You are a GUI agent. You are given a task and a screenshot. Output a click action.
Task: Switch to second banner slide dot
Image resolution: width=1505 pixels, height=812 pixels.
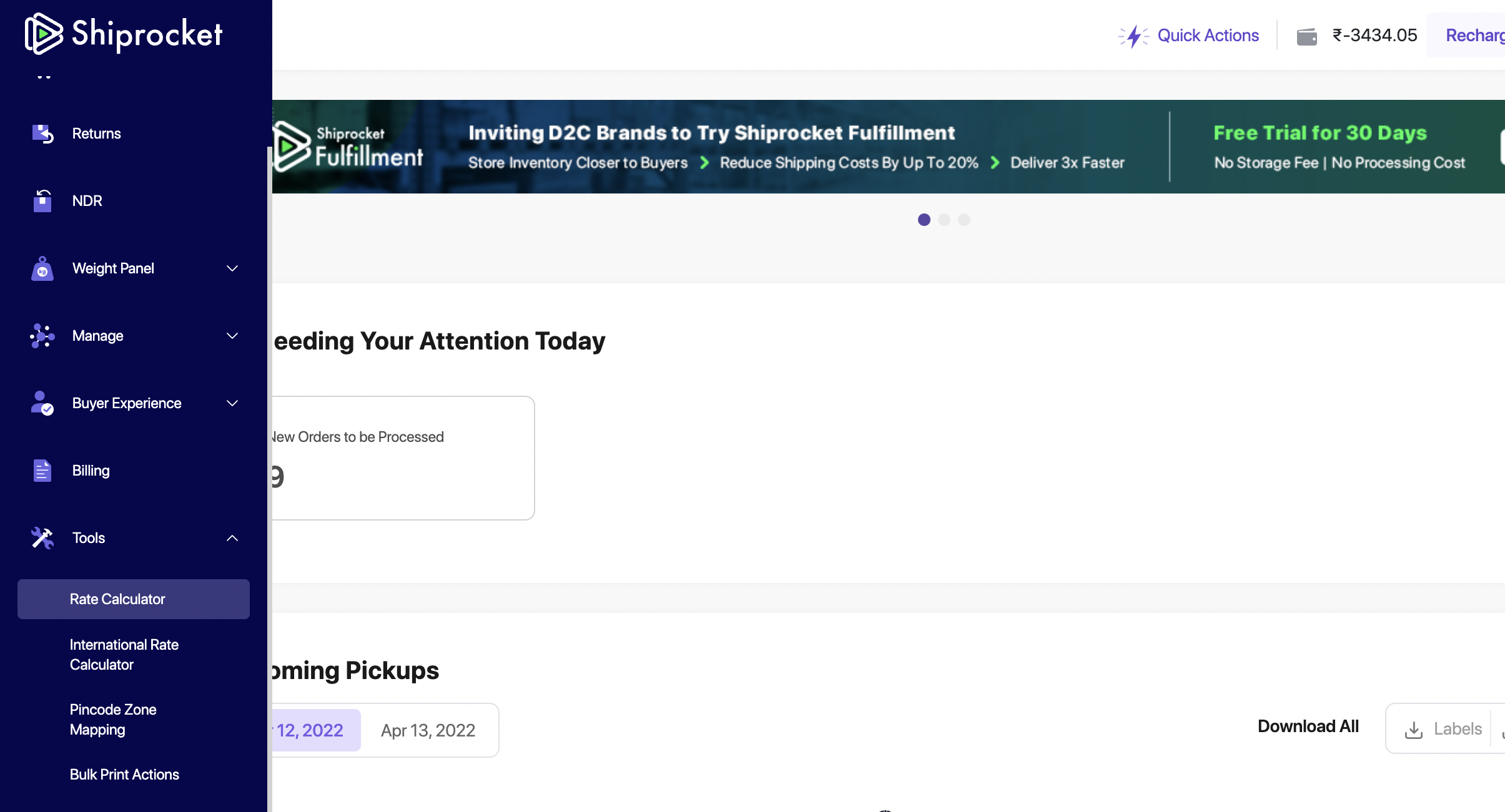[x=944, y=220]
